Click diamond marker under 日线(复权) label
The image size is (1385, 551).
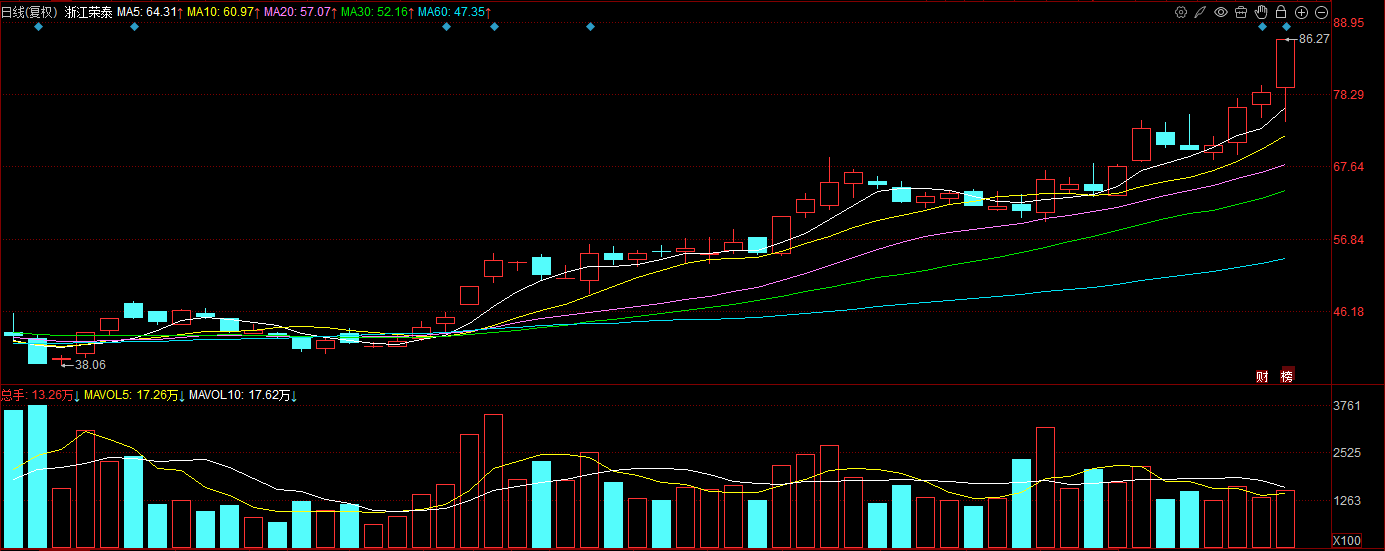38,27
